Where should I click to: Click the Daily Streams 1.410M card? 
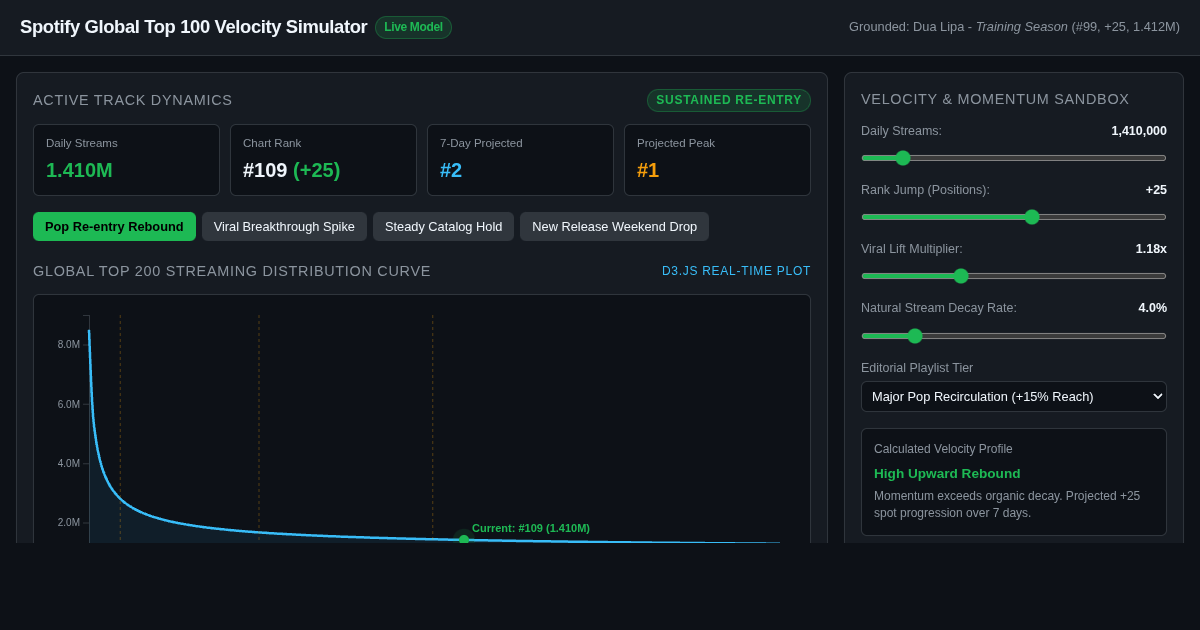(x=126, y=160)
